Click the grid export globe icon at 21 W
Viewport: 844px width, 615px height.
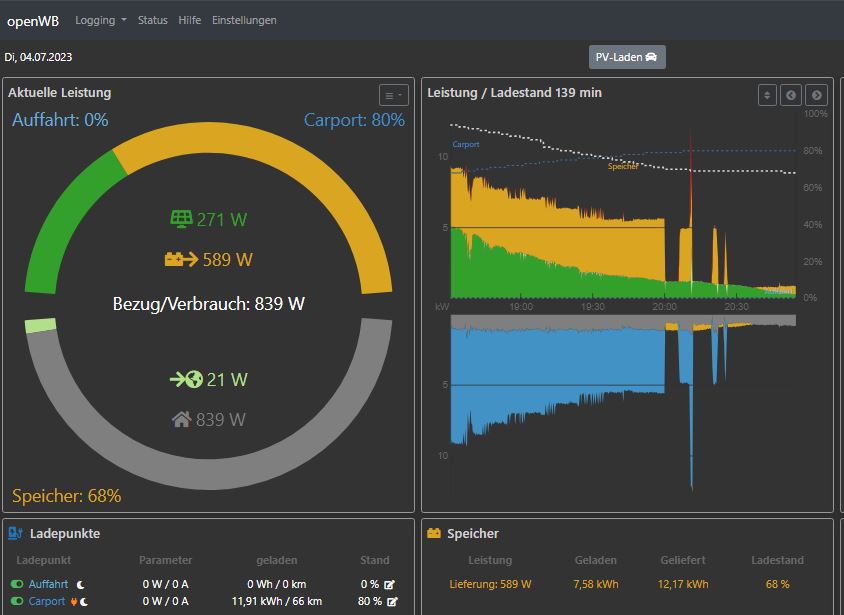[x=186, y=379]
